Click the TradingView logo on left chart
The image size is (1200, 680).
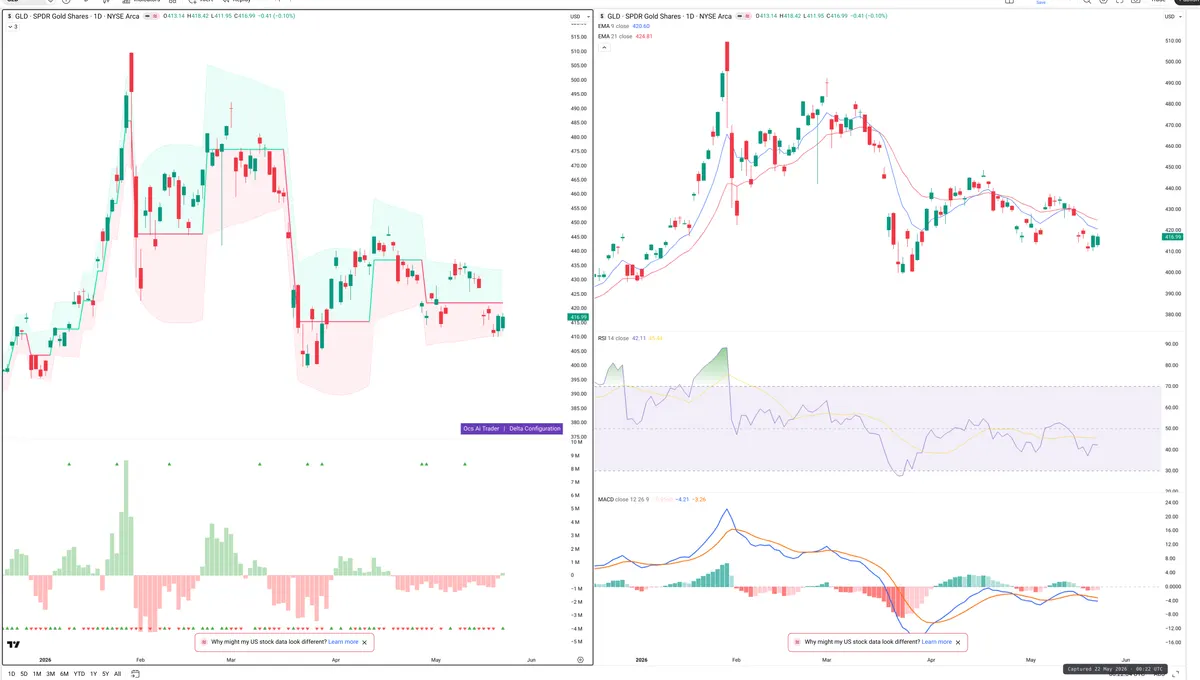pos(14,646)
